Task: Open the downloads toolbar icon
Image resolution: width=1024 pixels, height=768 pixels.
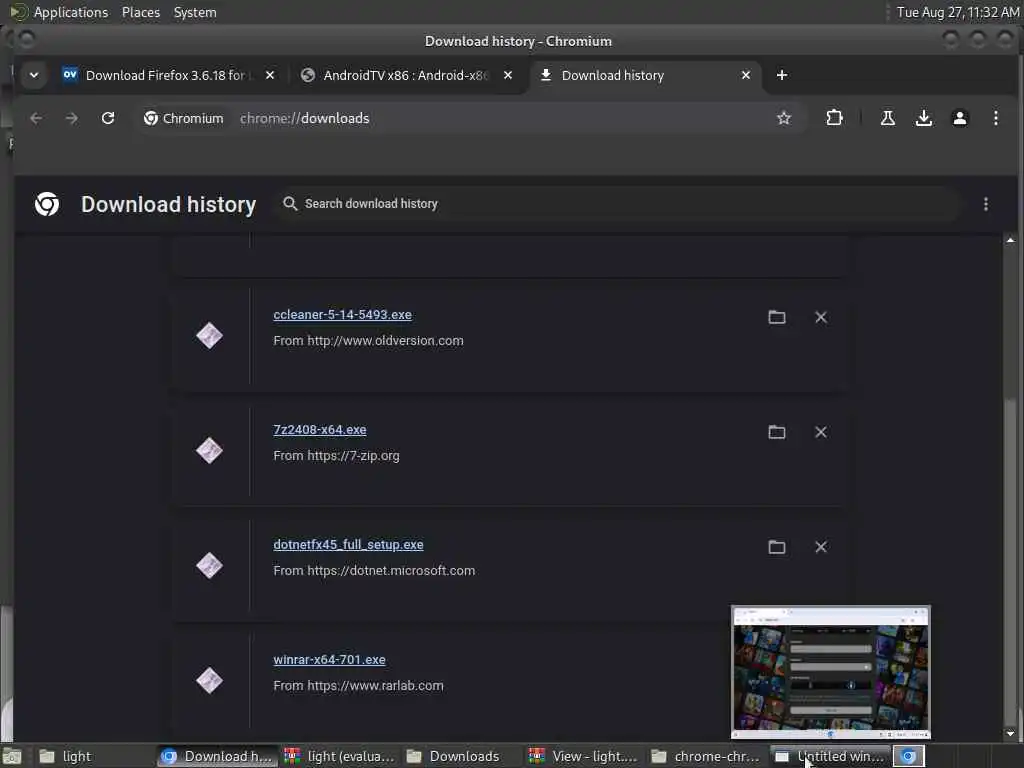Action: point(923,118)
